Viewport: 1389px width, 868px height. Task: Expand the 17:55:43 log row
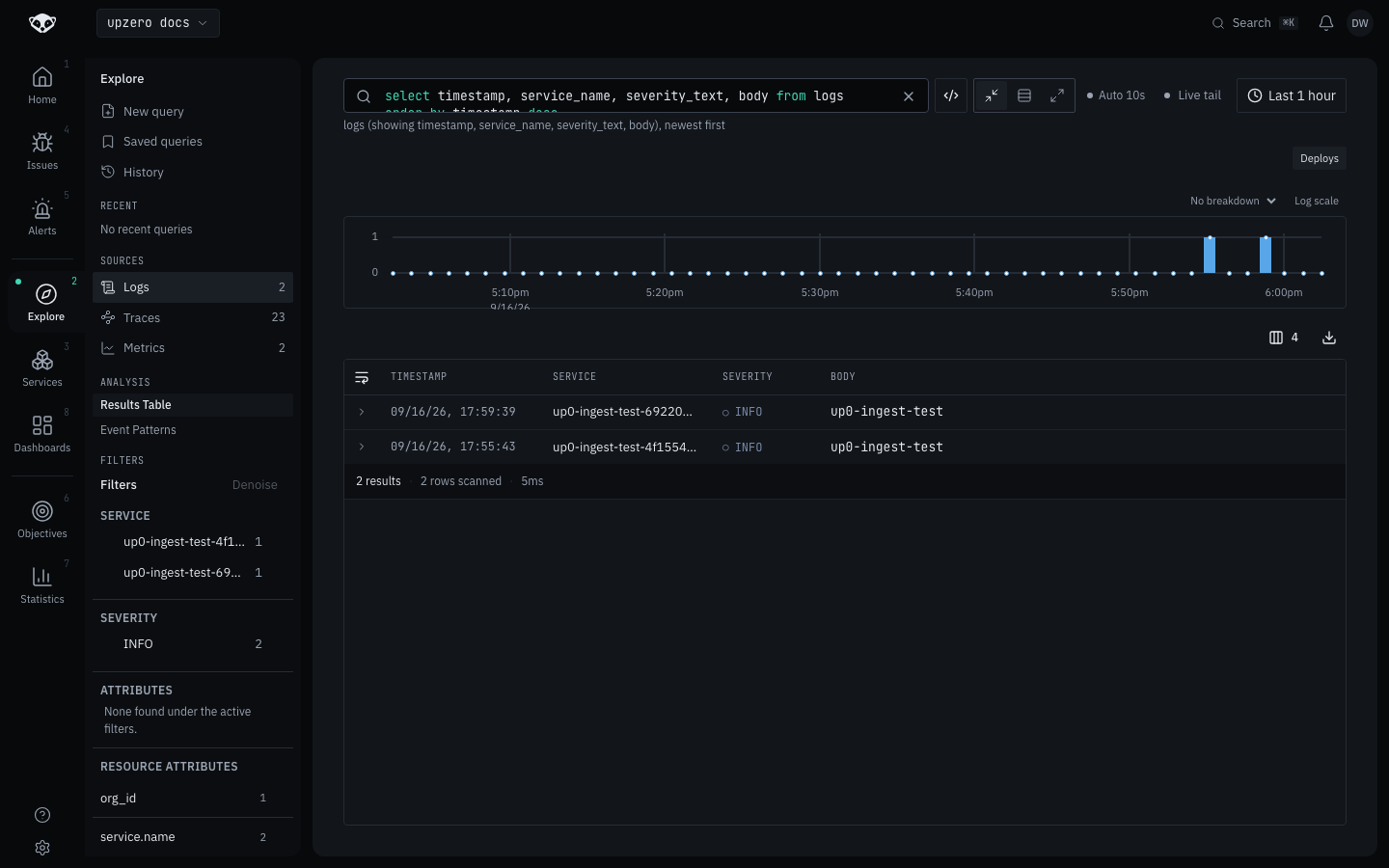click(x=362, y=447)
